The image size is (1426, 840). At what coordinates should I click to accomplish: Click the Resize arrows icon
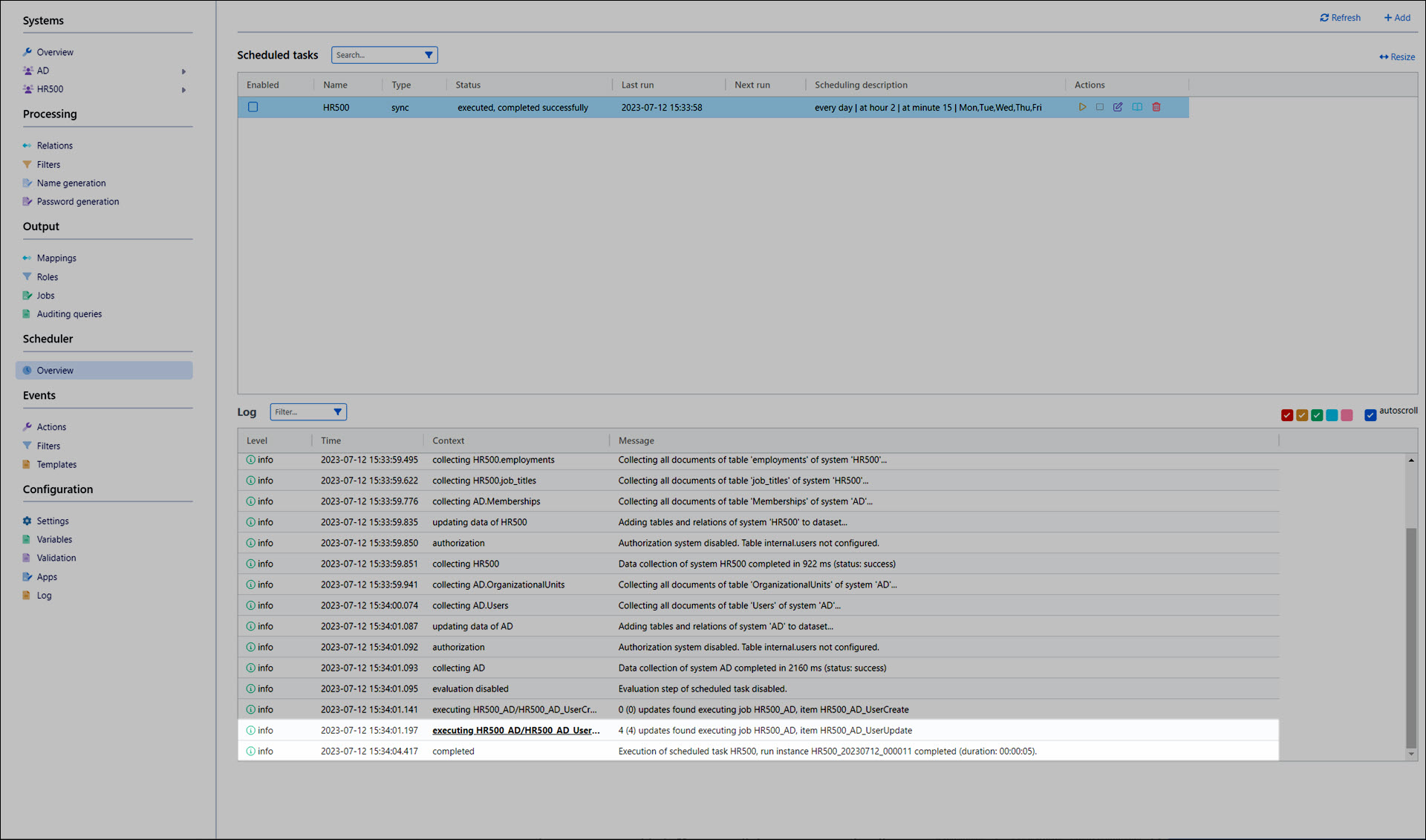click(1384, 57)
